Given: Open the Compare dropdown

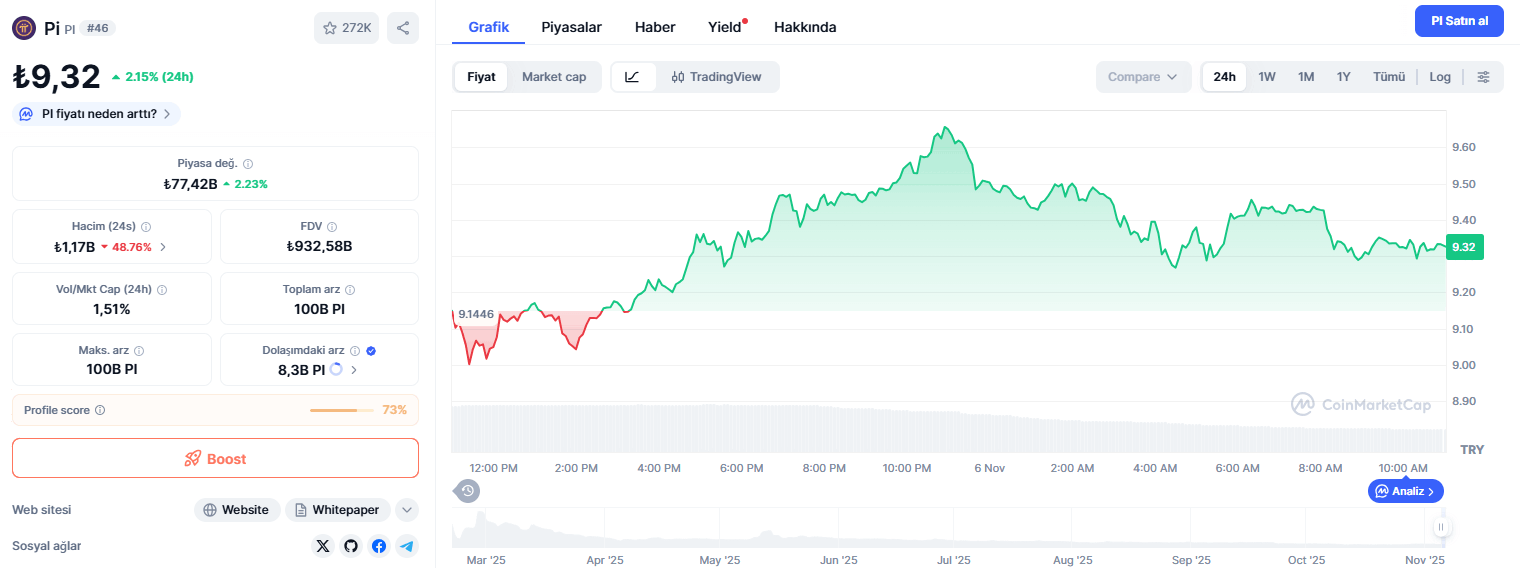Looking at the screenshot, I should [1143, 77].
